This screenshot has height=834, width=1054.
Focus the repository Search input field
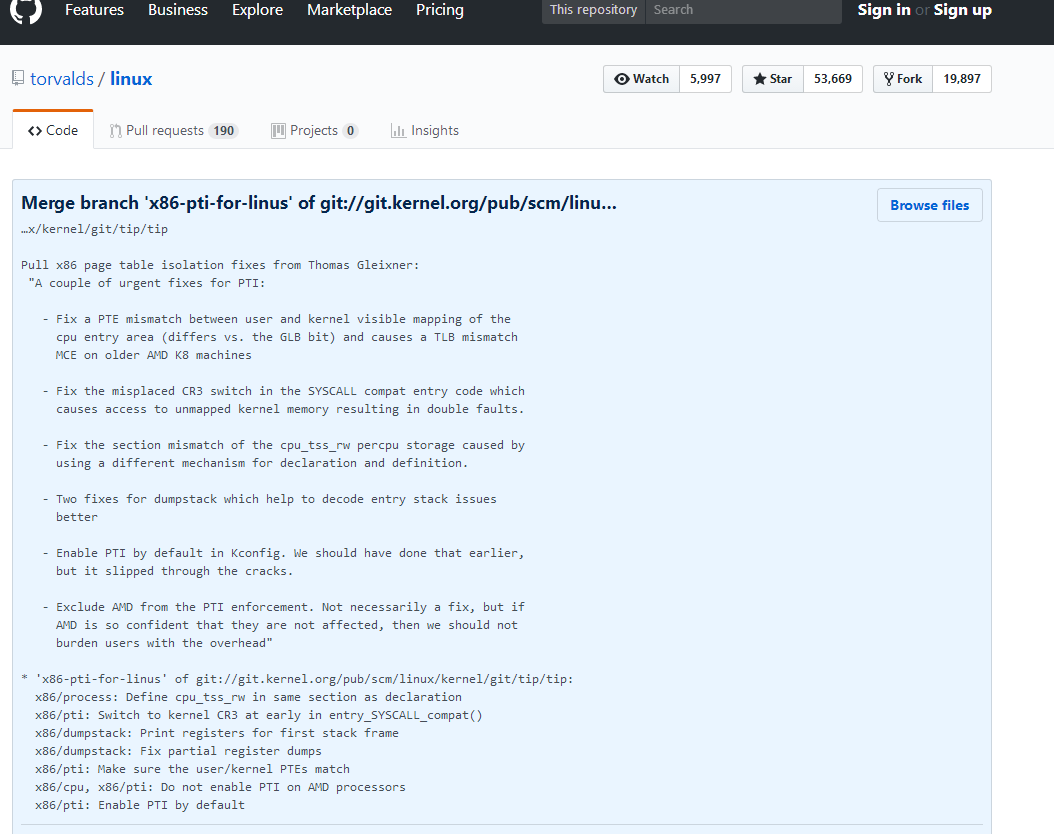coord(742,10)
